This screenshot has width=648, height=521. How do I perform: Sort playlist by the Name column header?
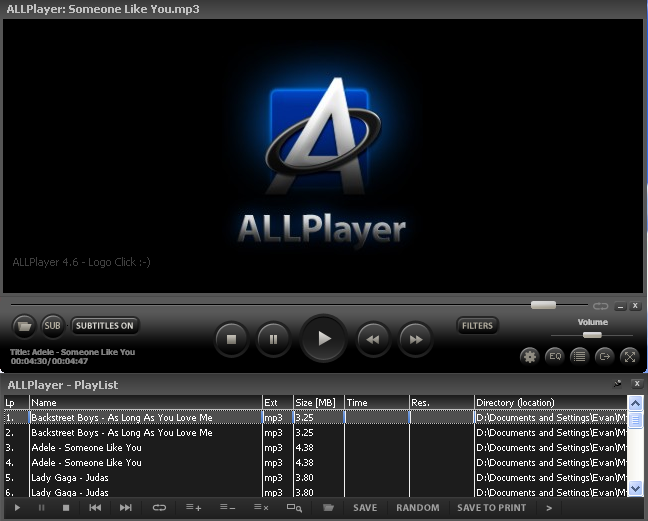click(145, 402)
